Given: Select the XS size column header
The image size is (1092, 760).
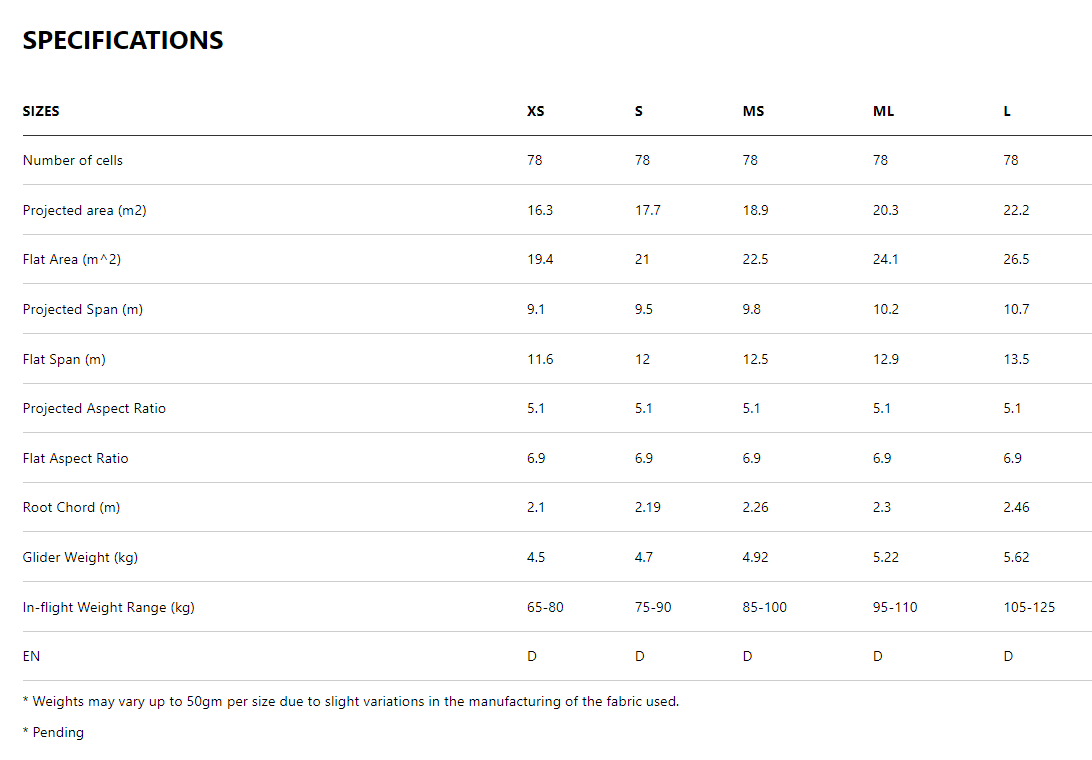Looking at the screenshot, I should click(x=536, y=111).
